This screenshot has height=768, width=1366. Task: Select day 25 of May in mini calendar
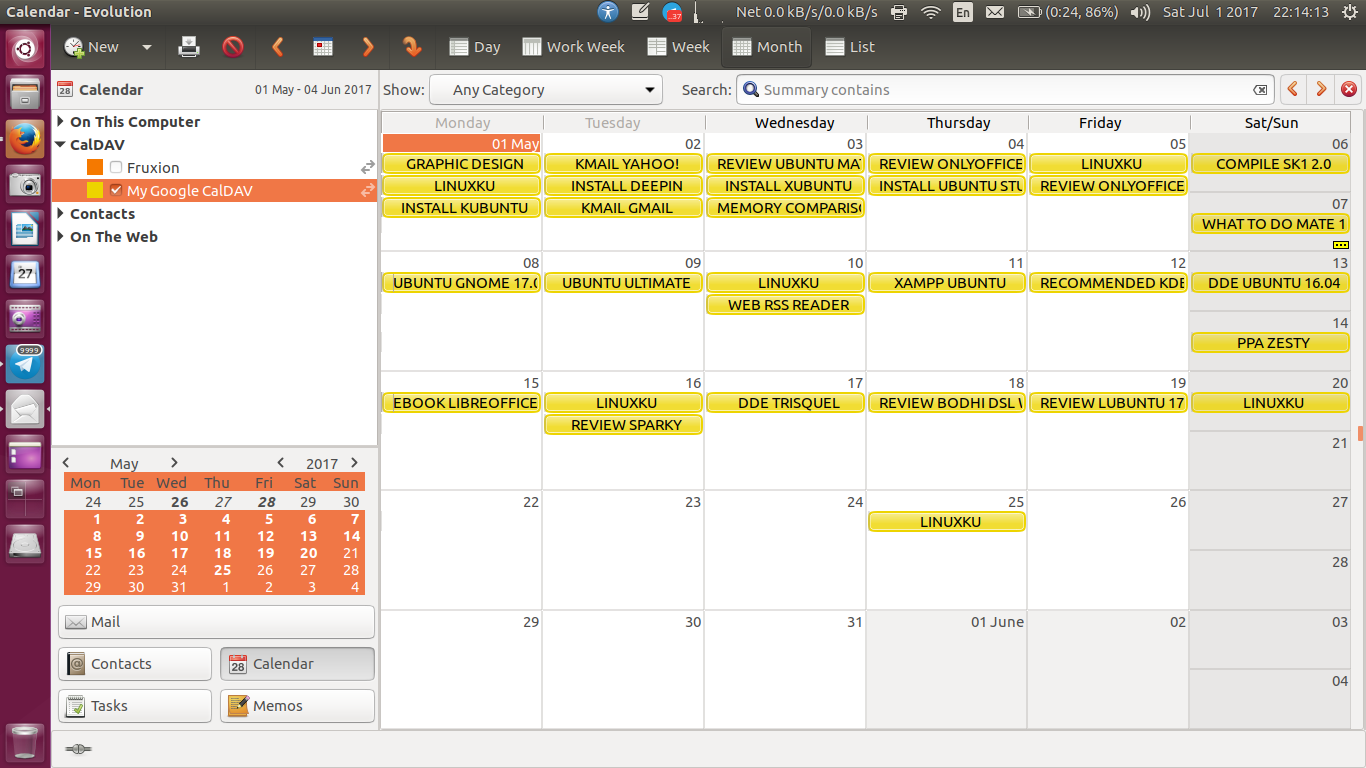(x=222, y=570)
